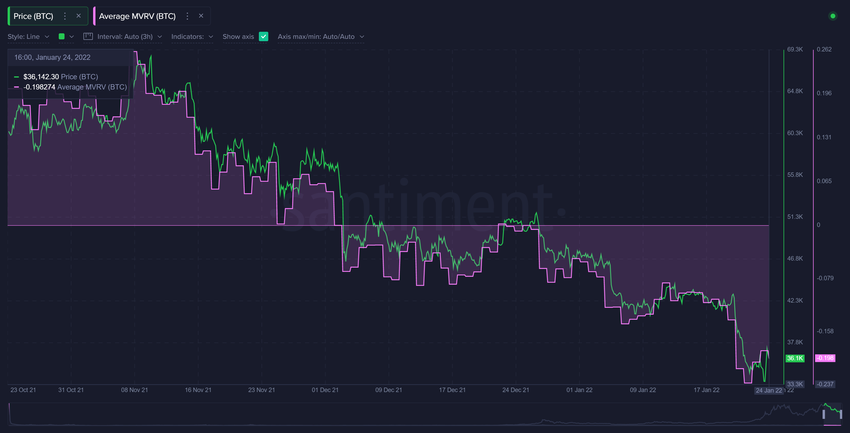Click the 42.3K price axis label
Viewport: 850px width, 433px height.
click(795, 300)
